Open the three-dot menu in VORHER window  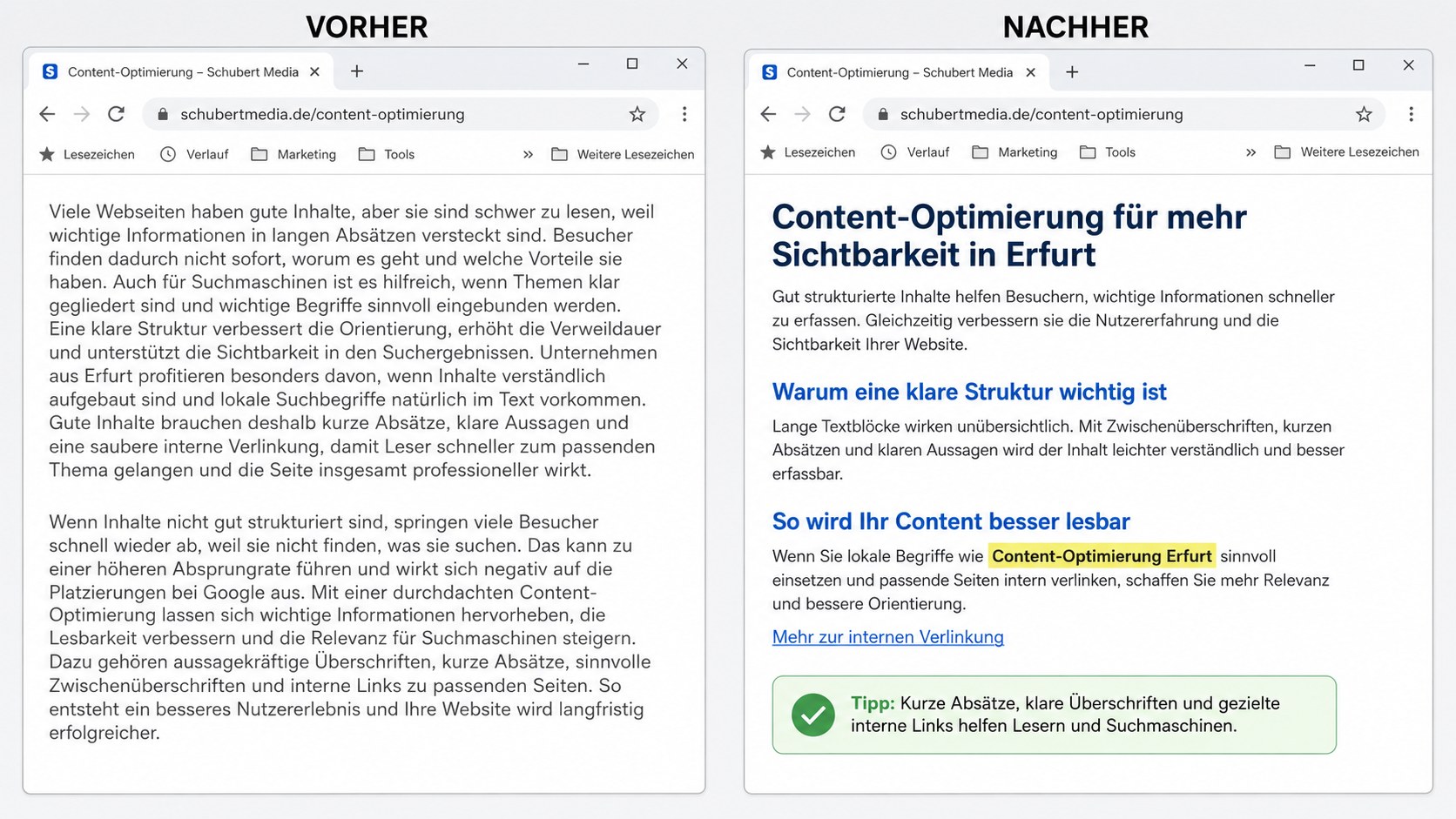coord(684,114)
